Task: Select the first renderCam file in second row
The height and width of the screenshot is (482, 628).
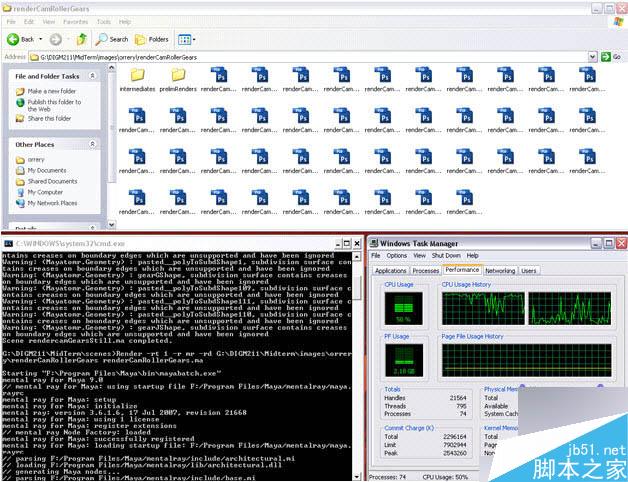Action: (137, 115)
